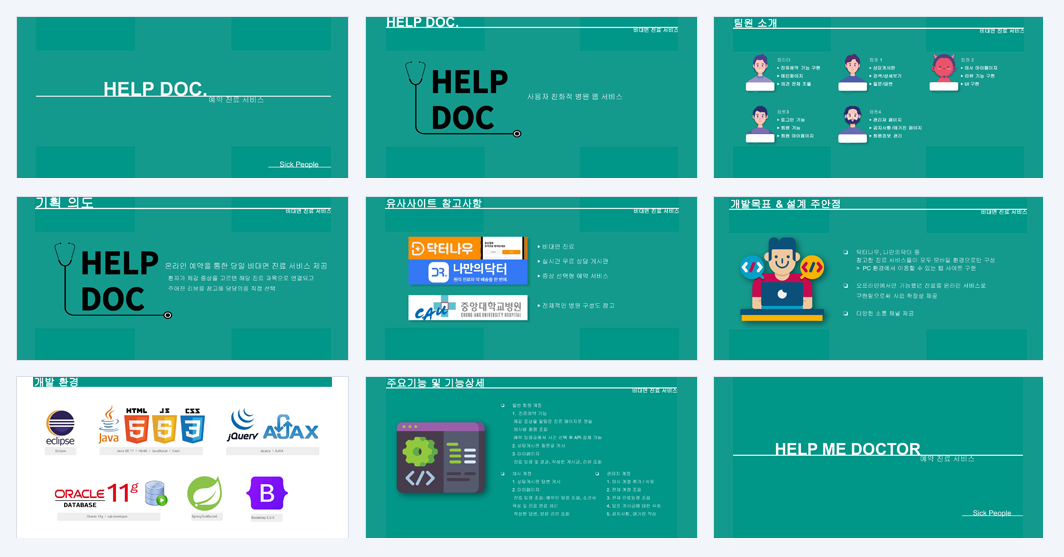Click the jQuery logo
Screen dimensions: 1064x557
[242, 426]
